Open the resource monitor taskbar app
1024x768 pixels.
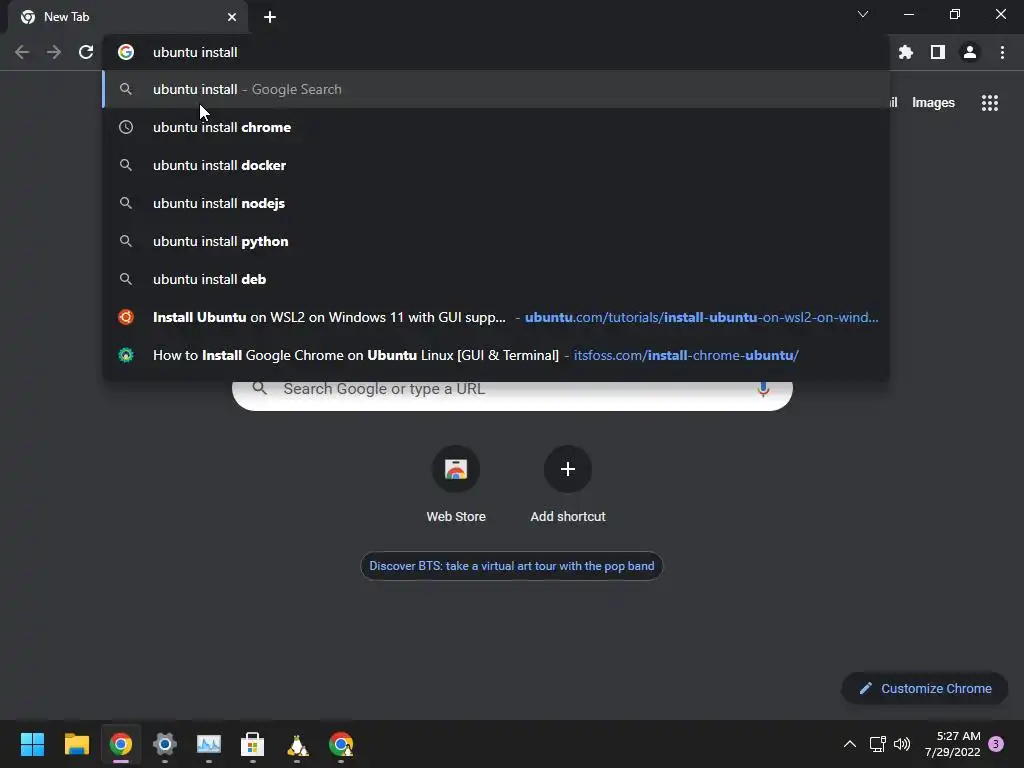209,744
